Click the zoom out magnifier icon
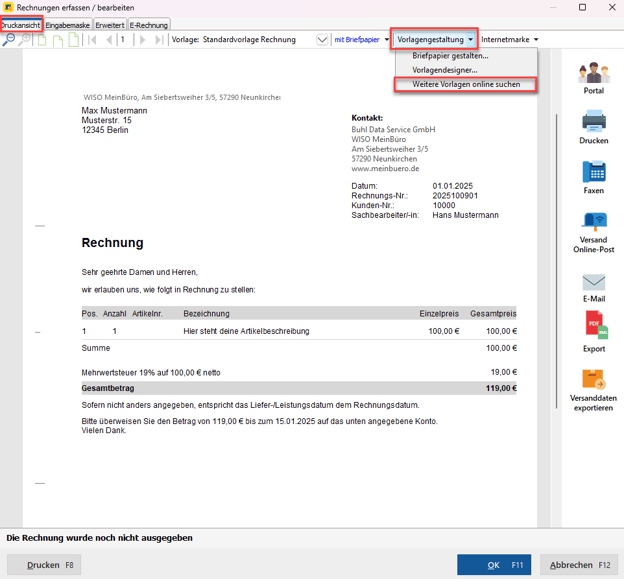Image resolution: width=624 pixels, height=579 pixels. [8, 39]
